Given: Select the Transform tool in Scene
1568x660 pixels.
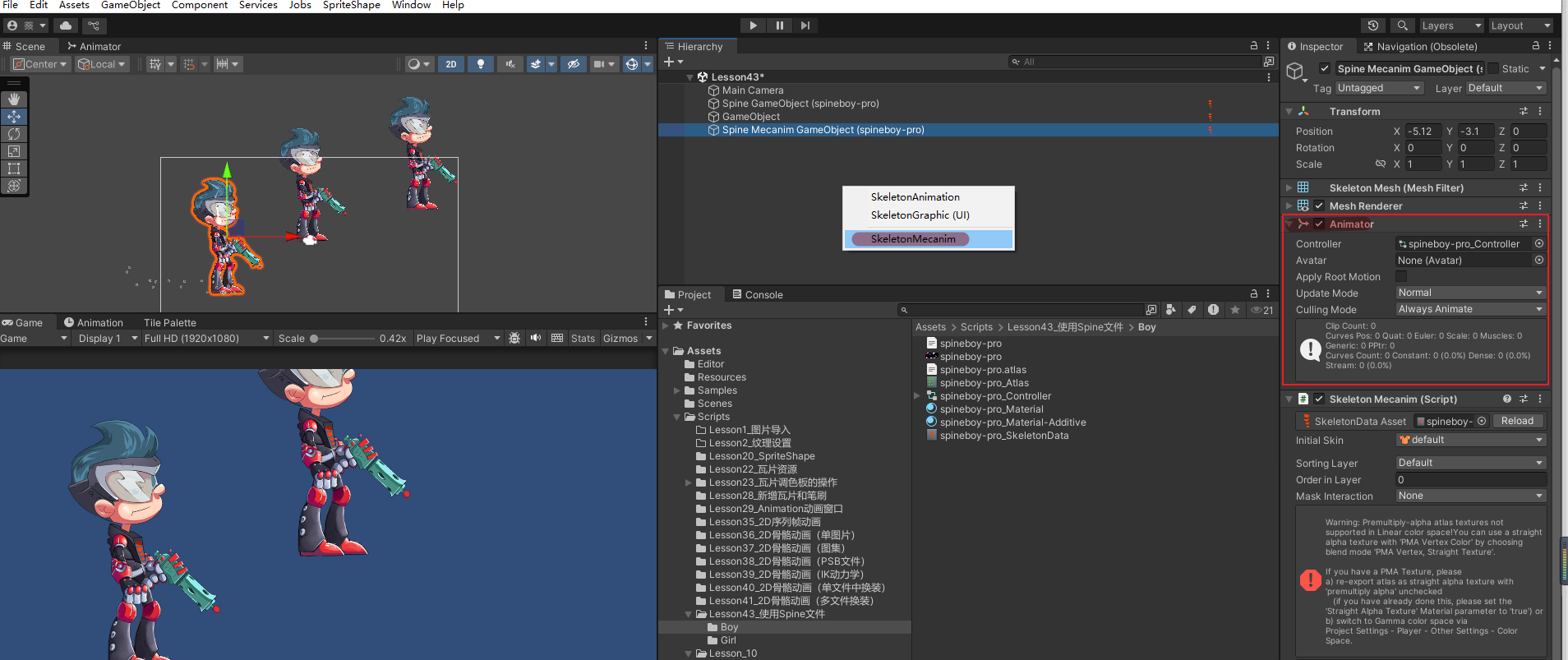Looking at the screenshot, I should 14,186.
